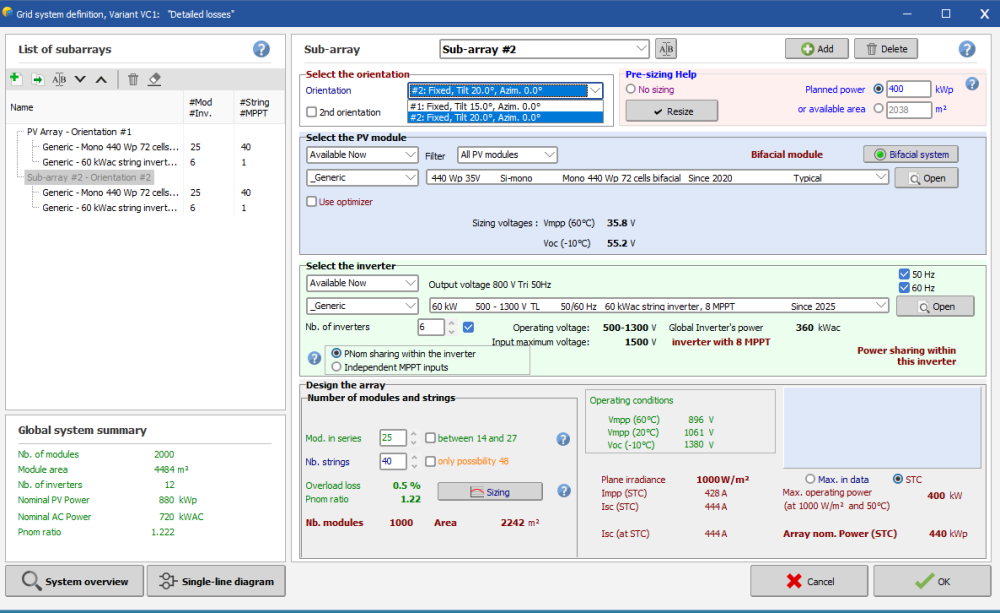Click the duplicate subarray green arrow icon
1000x613 pixels.
click(37, 79)
